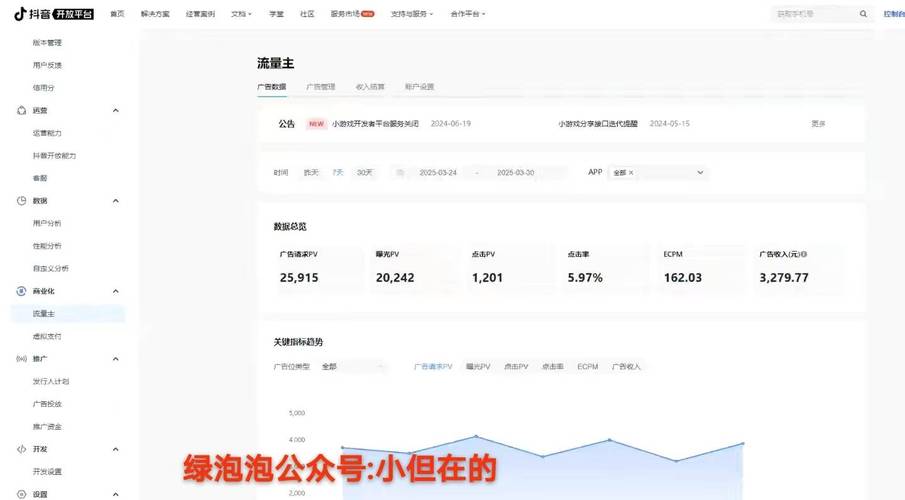Click the end date 2025-03-30 field
This screenshot has width=905, height=500.
(x=515, y=173)
